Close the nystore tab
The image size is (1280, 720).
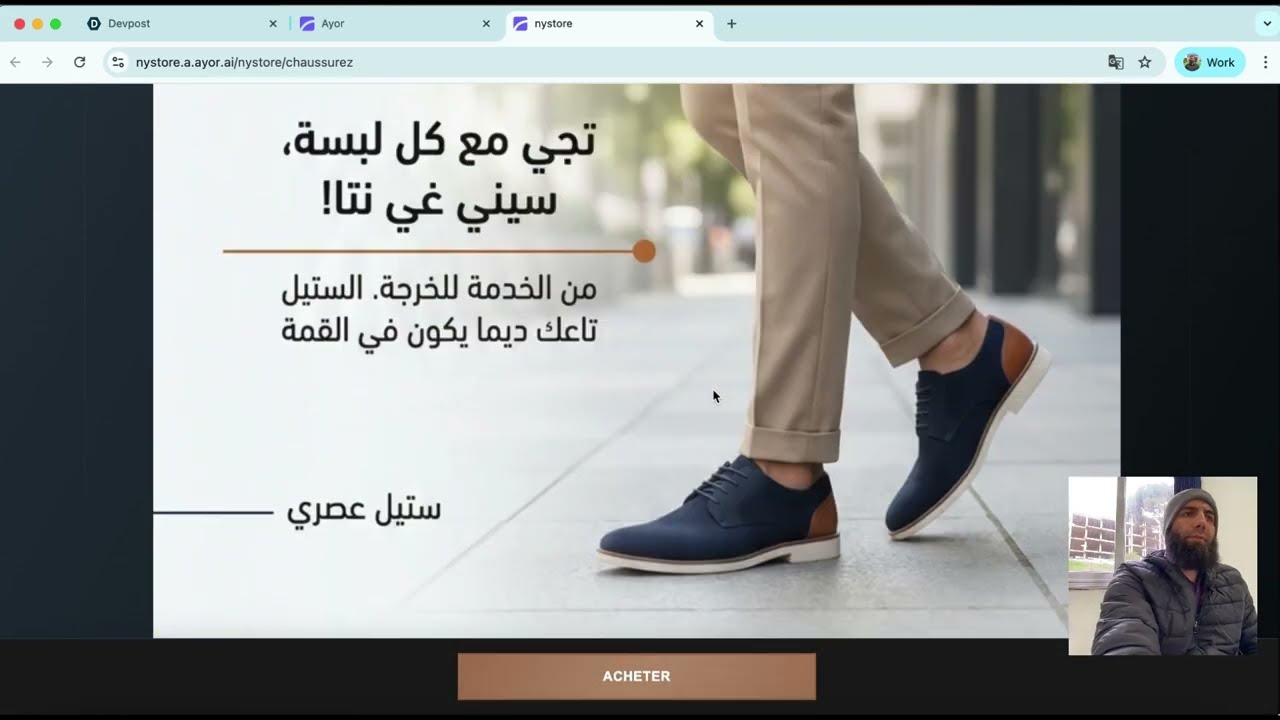tap(699, 23)
